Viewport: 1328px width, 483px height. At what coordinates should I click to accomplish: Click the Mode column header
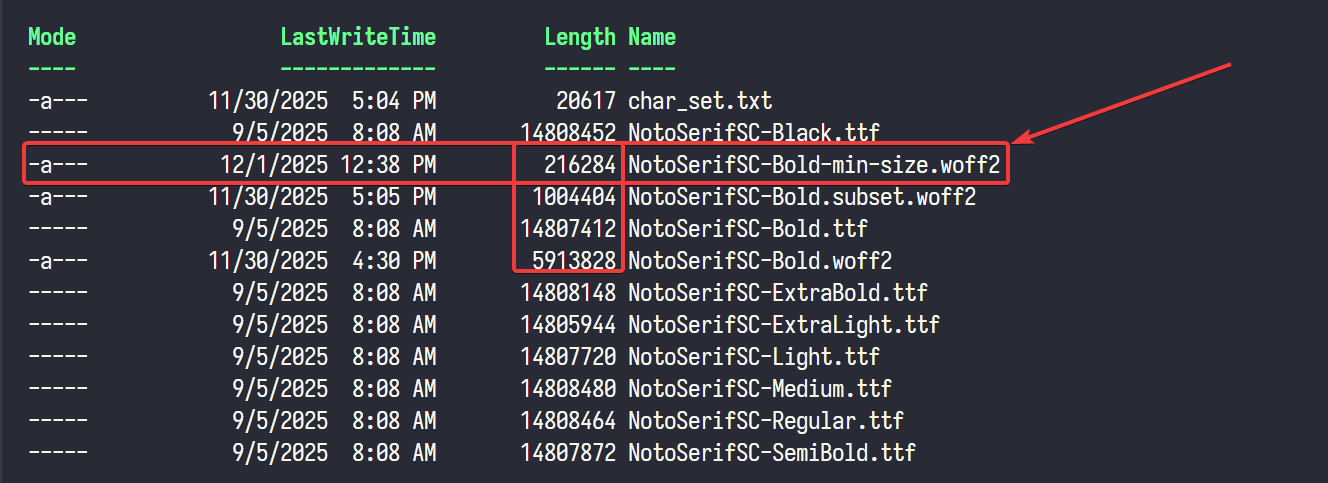tap(52, 38)
